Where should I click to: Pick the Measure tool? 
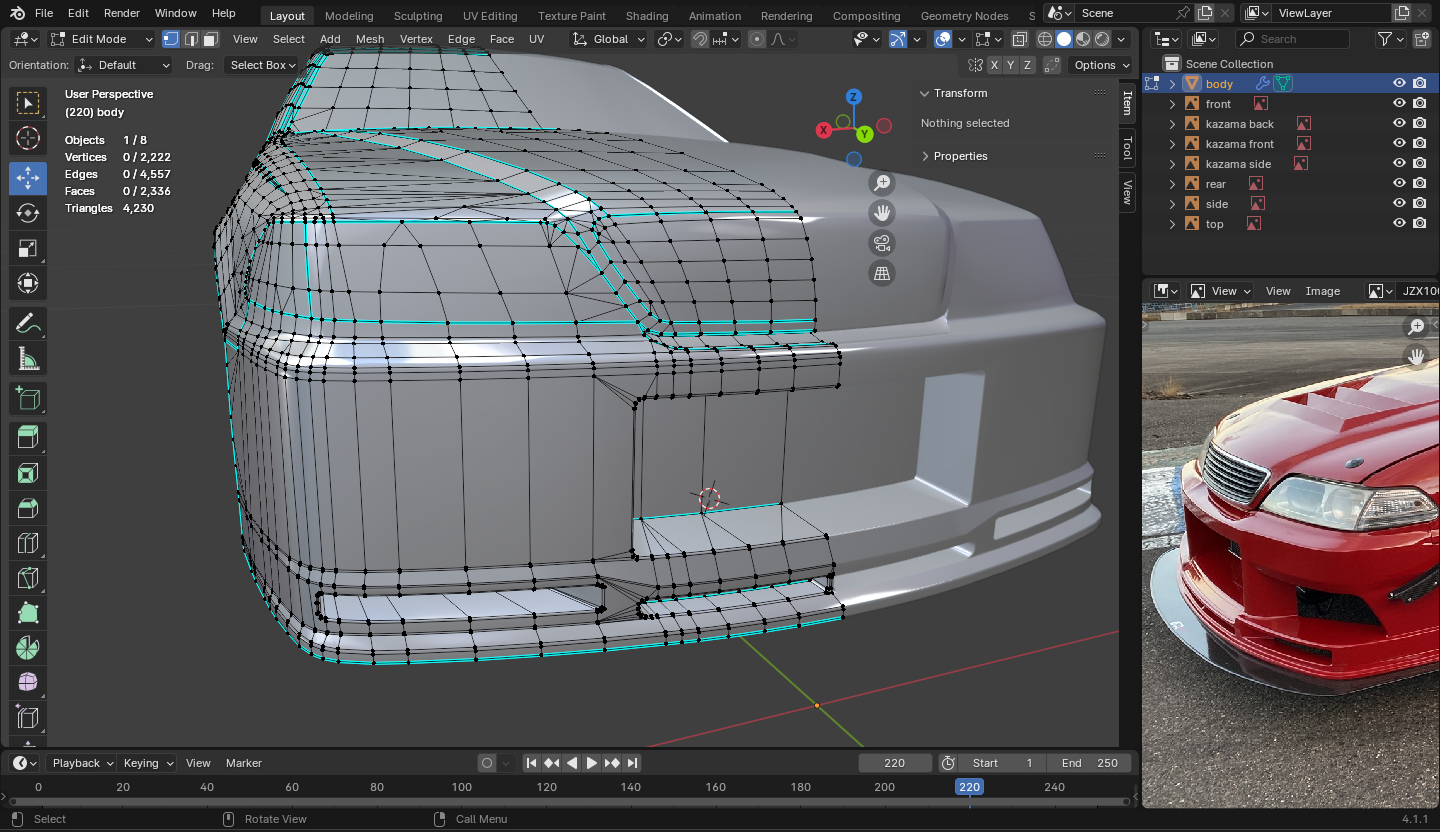click(28, 359)
